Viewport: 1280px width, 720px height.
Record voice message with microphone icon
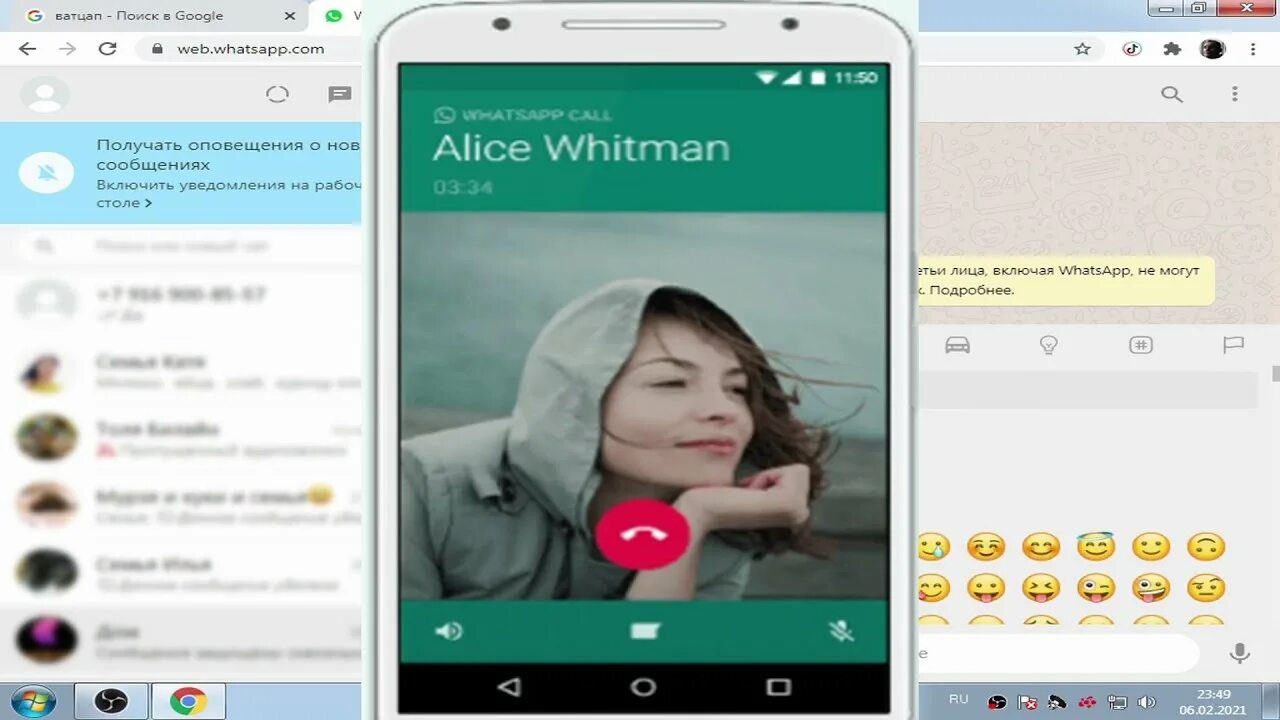pyautogui.click(x=1240, y=654)
